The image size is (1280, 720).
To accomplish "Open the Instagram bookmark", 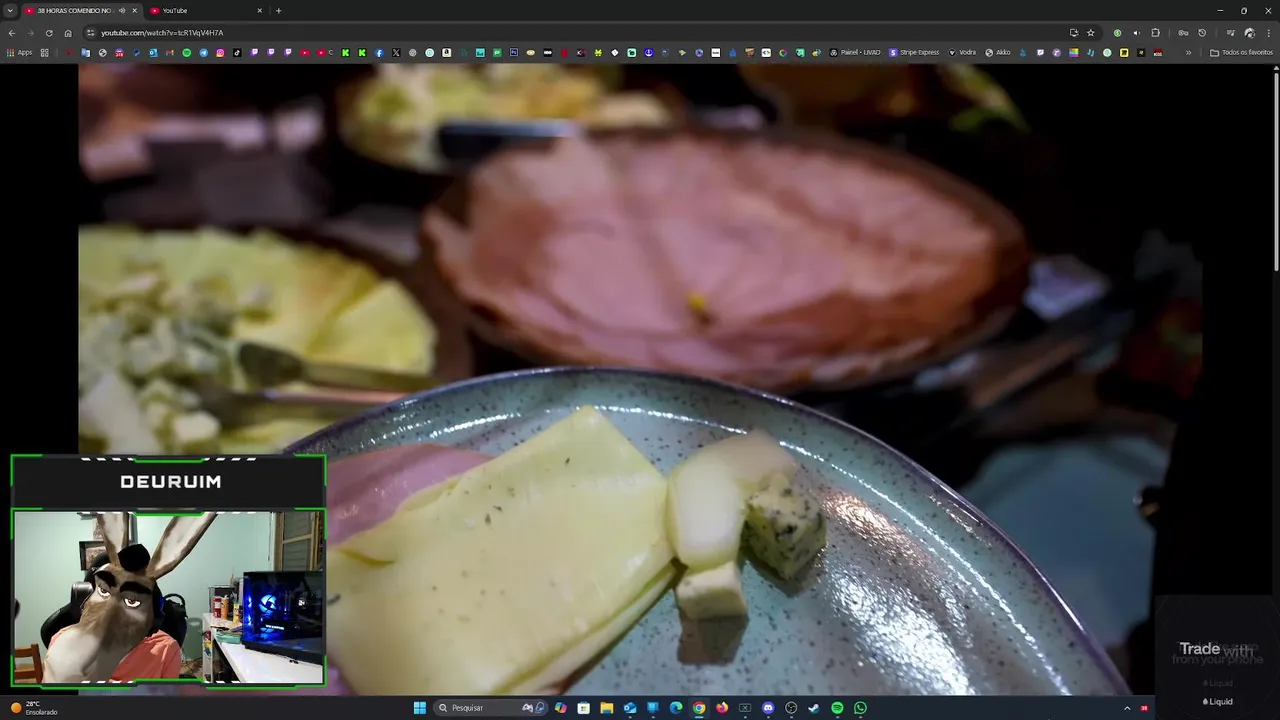I will 220,52.
